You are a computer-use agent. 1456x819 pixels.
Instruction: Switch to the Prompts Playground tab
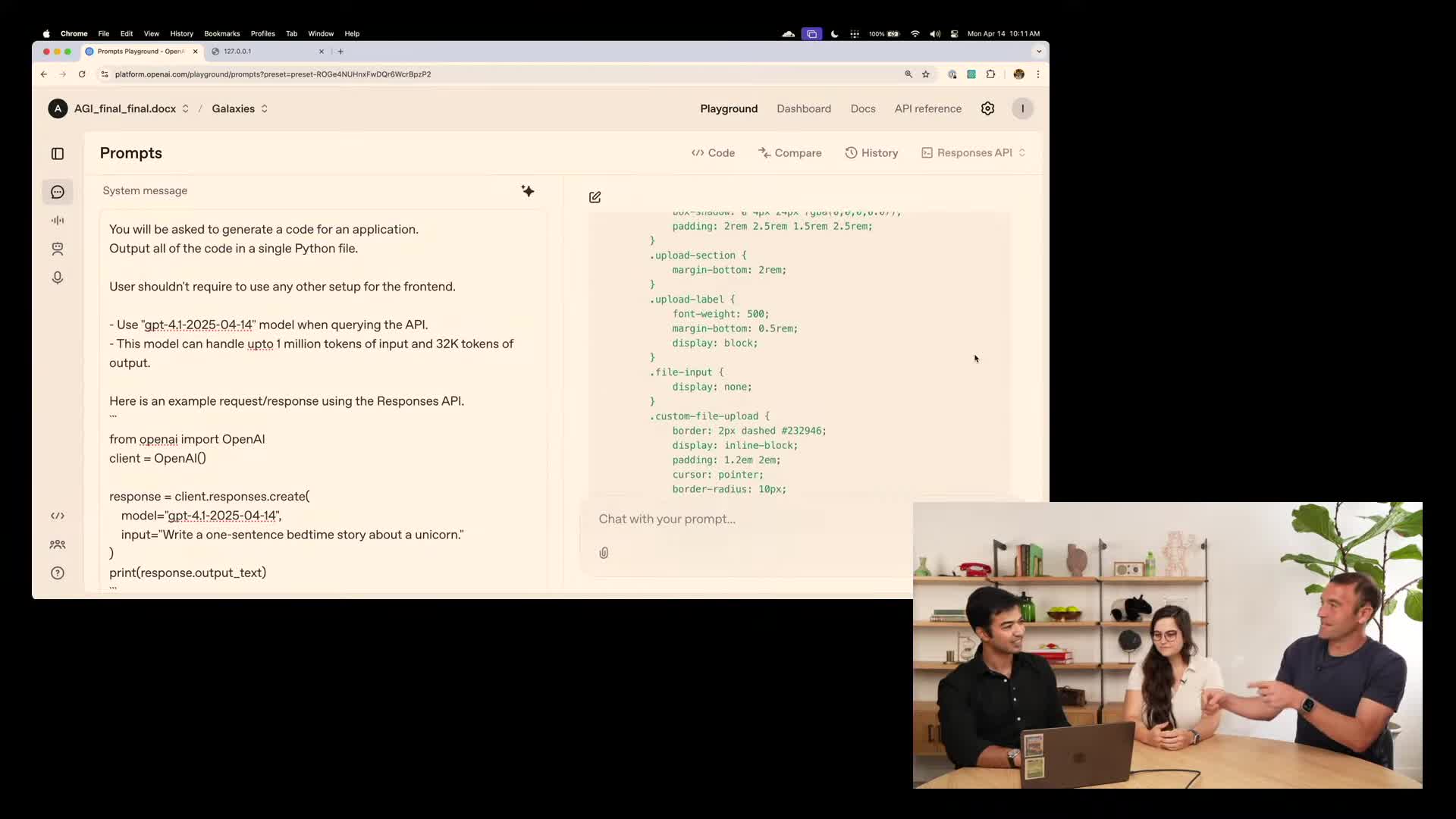[140, 52]
